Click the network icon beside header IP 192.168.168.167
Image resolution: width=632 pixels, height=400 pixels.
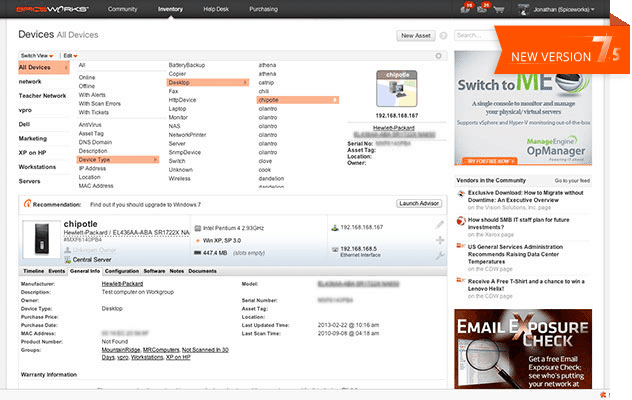335,228
